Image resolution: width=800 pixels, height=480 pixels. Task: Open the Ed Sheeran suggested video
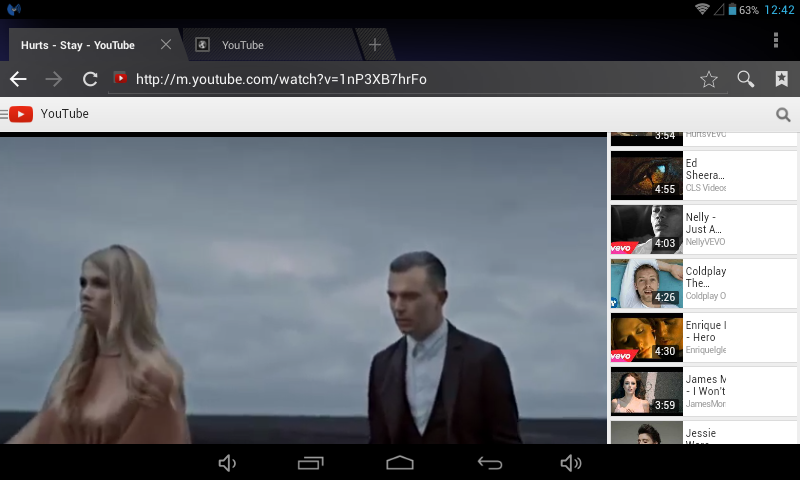[x=667, y=175]
